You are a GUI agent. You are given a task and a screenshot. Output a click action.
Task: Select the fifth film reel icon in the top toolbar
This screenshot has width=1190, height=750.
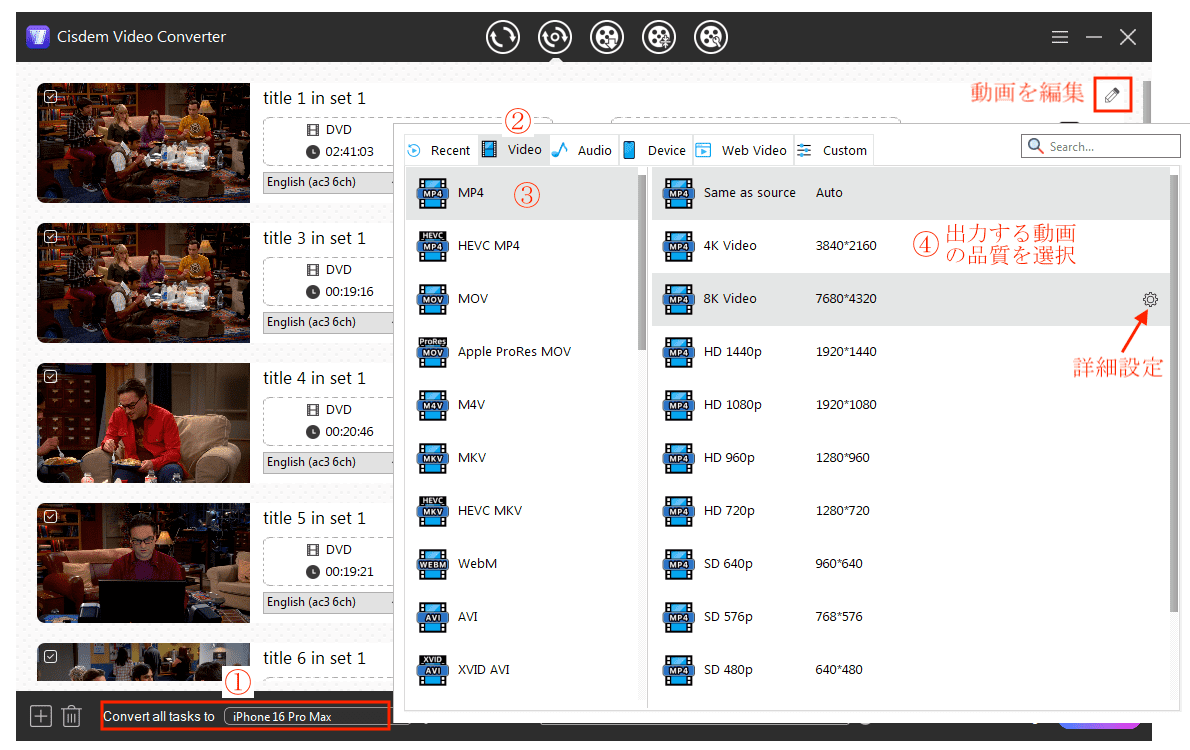click(710, 37)
